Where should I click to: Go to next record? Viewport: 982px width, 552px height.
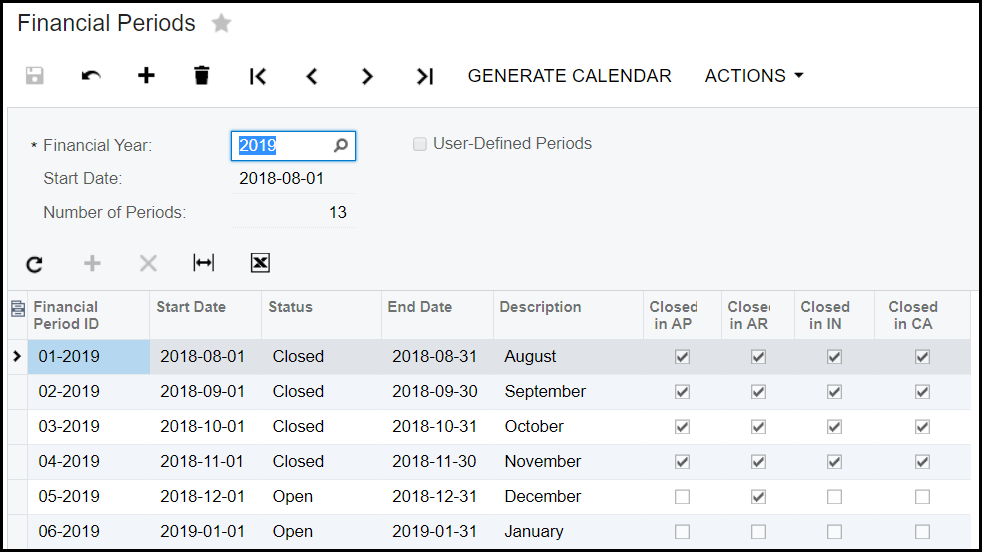(x=367, y=76)
